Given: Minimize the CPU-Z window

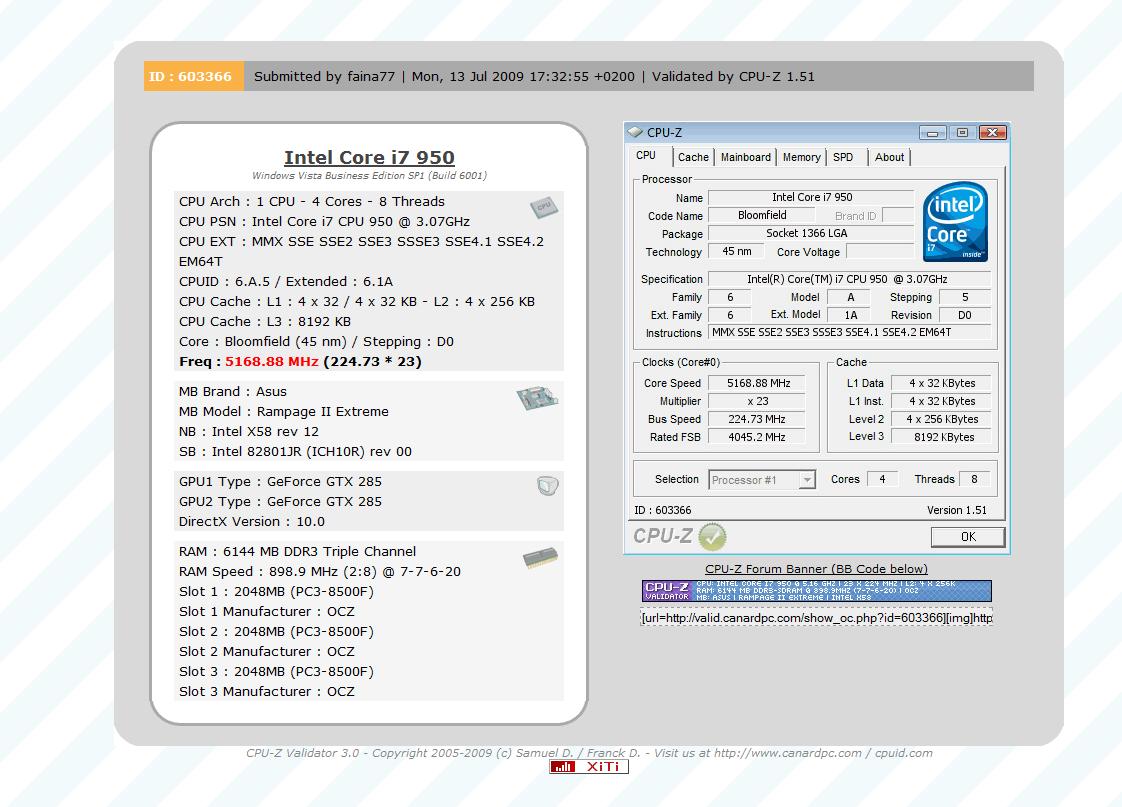Looking at the screenshot, I should pos(932,132).
